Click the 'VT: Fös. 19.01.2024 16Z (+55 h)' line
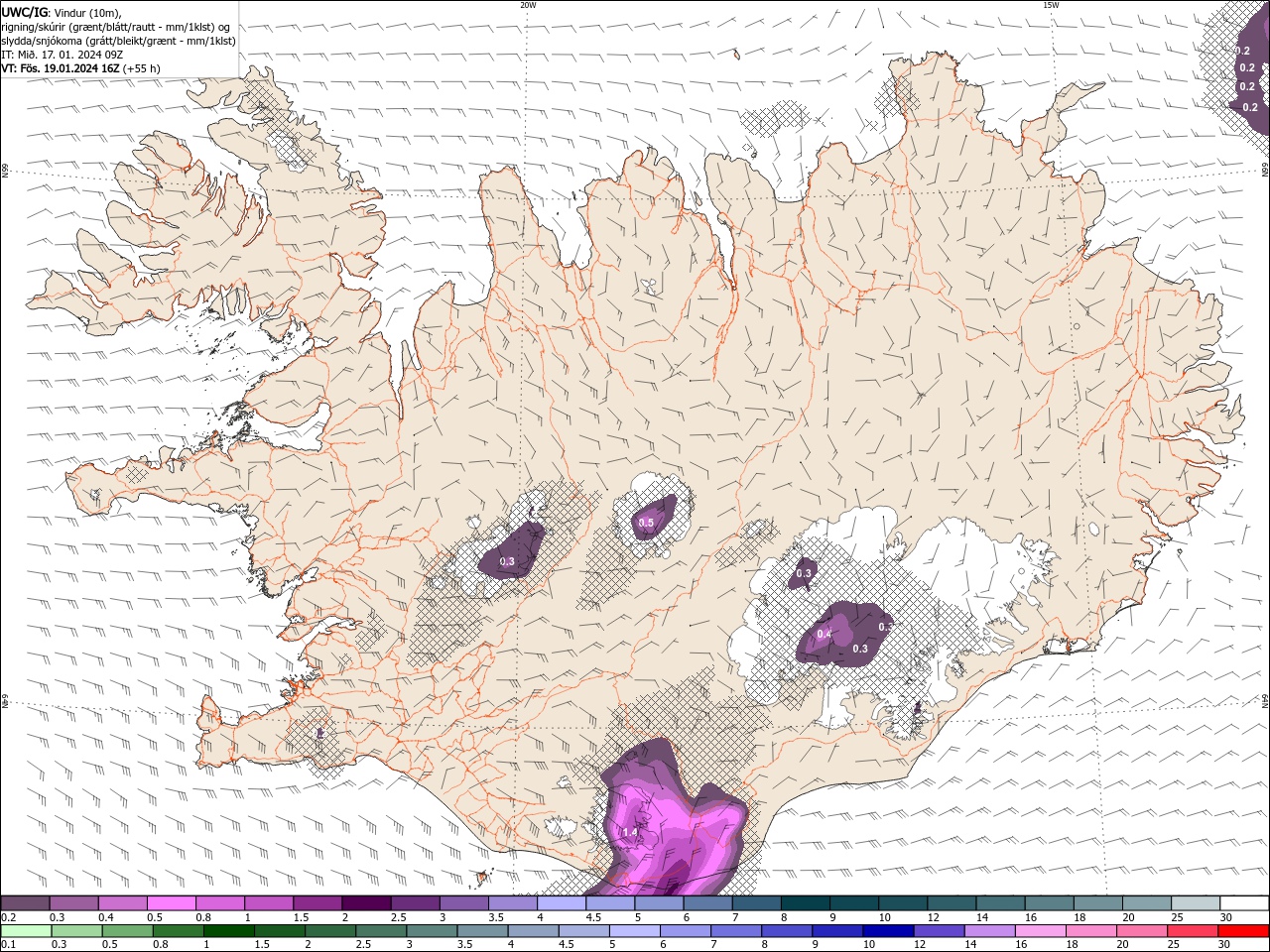The height and width of the screenshot is (952, 1270). tap(80, 68)
